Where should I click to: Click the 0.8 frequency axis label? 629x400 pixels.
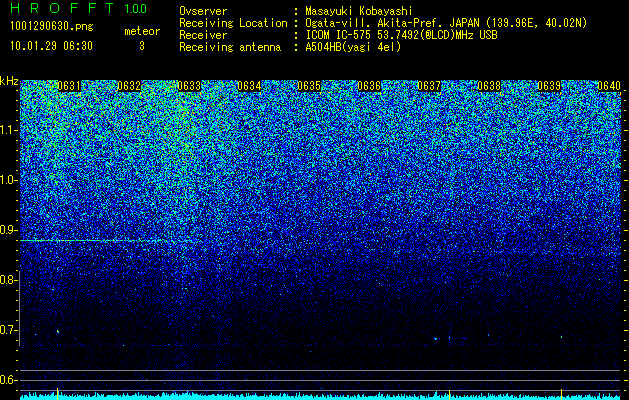coord(9,280)
